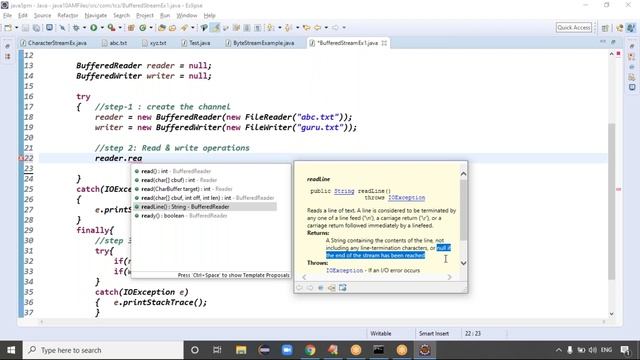Expand the External Tools dropdown arrow
Image resolution: width=640 pixels, height=360 pixels.
point(120,28)
